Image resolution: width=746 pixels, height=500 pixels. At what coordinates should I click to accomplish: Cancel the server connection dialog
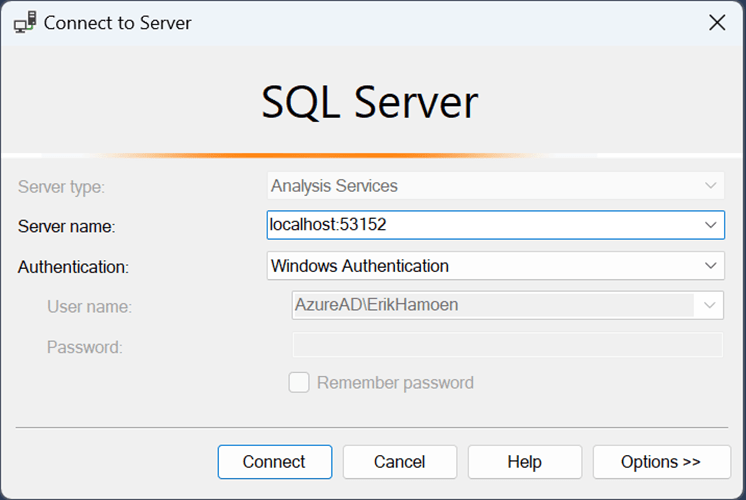399,462
